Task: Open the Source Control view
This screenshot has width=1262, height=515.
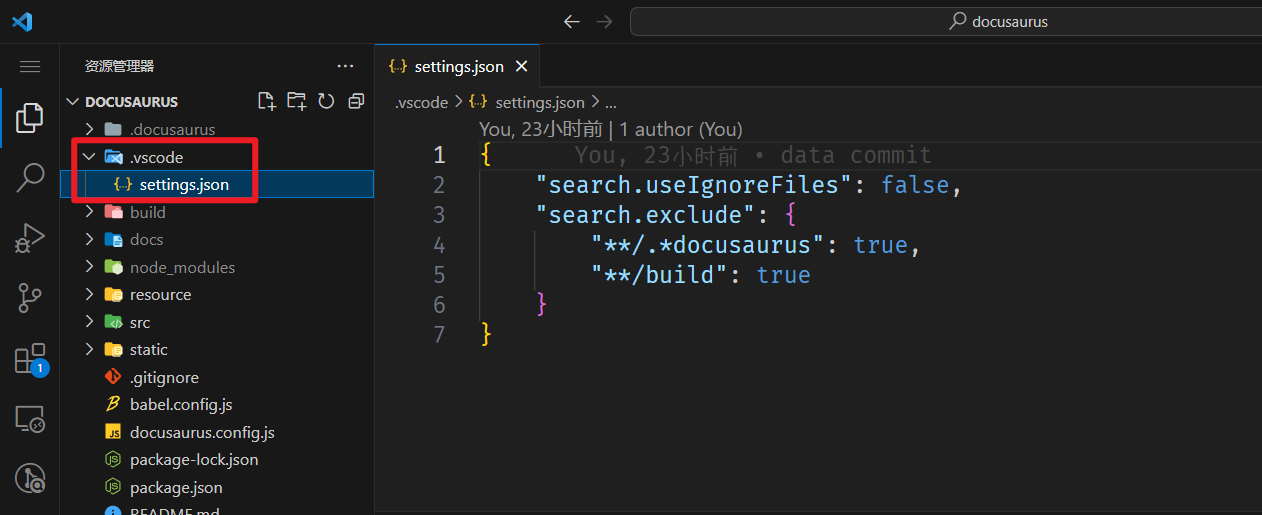Action: pyautogui.click(x=30, y=297)
